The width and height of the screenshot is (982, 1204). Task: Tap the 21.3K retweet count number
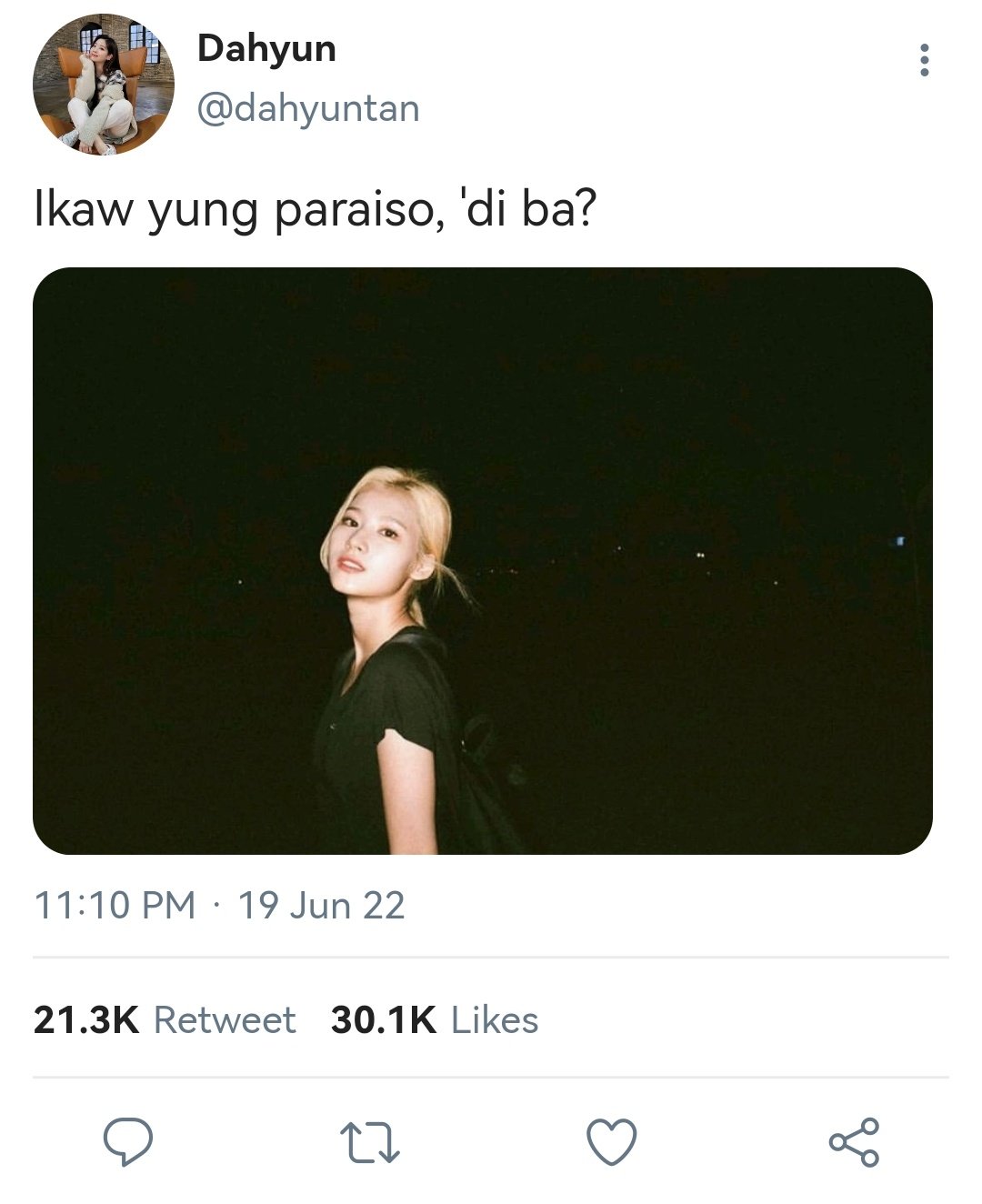pyautogui.click(x=86, y=1020)
